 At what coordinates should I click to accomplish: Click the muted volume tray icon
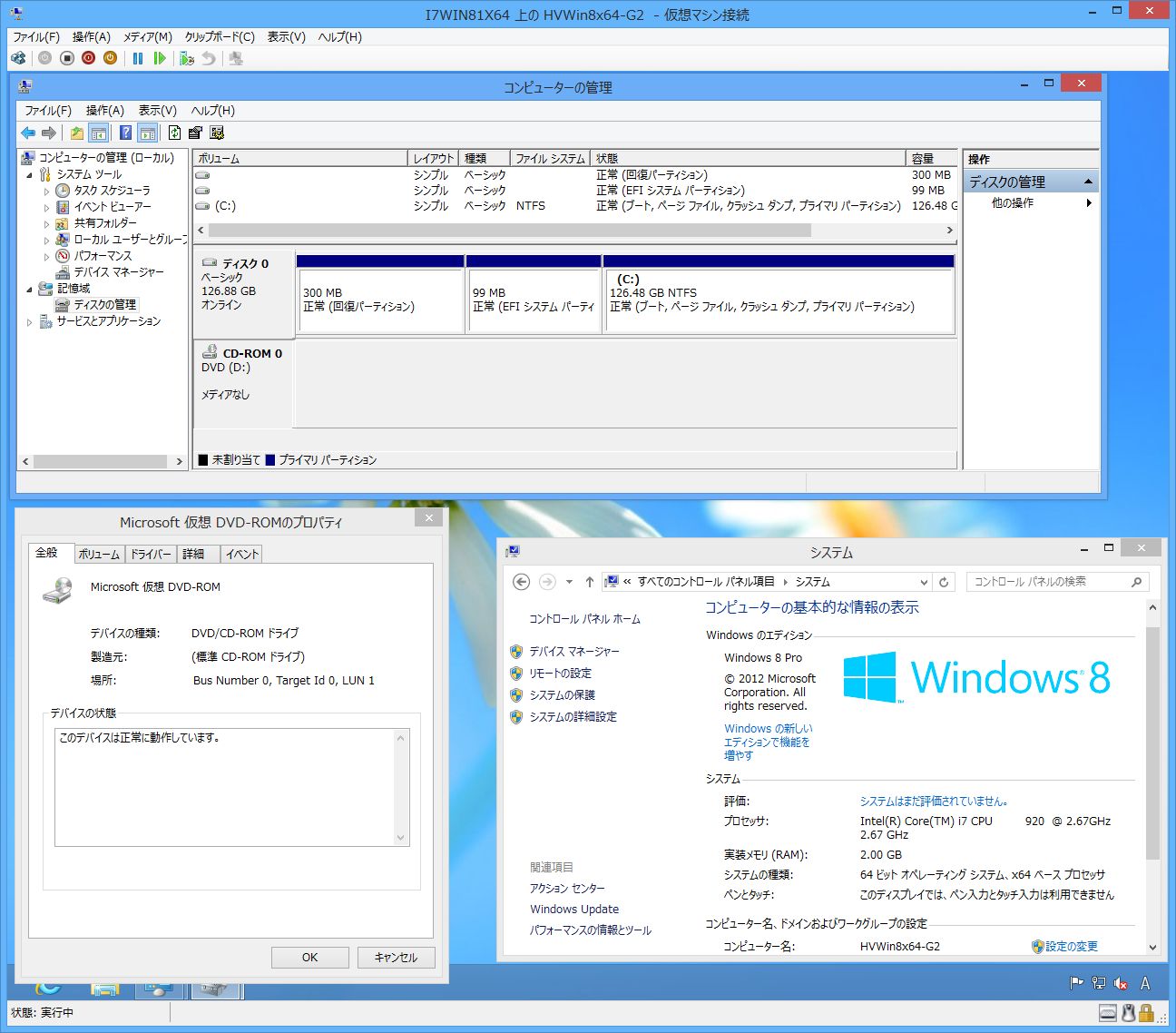coord(1121,982)
